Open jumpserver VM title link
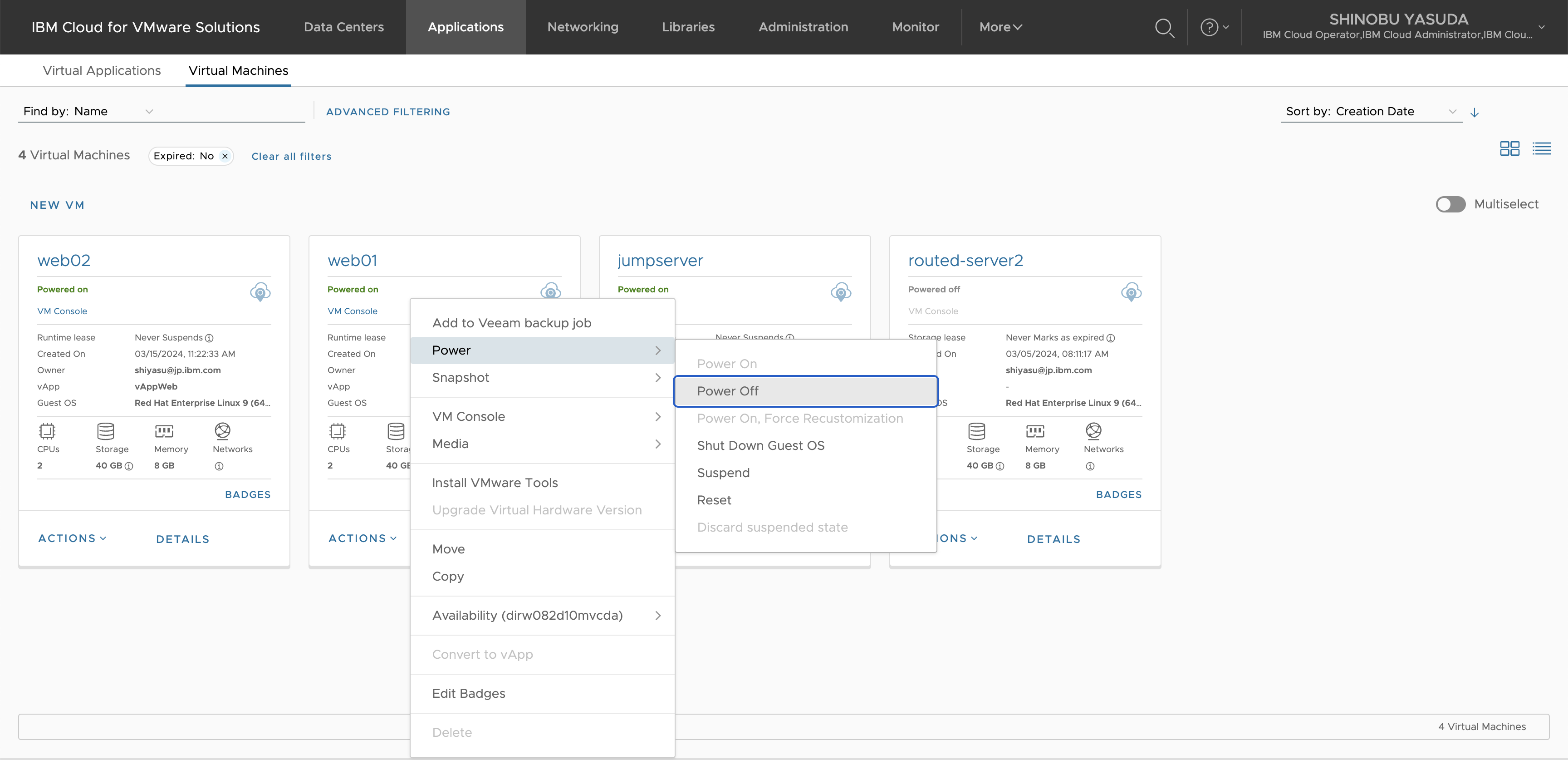 coord(661,261)
